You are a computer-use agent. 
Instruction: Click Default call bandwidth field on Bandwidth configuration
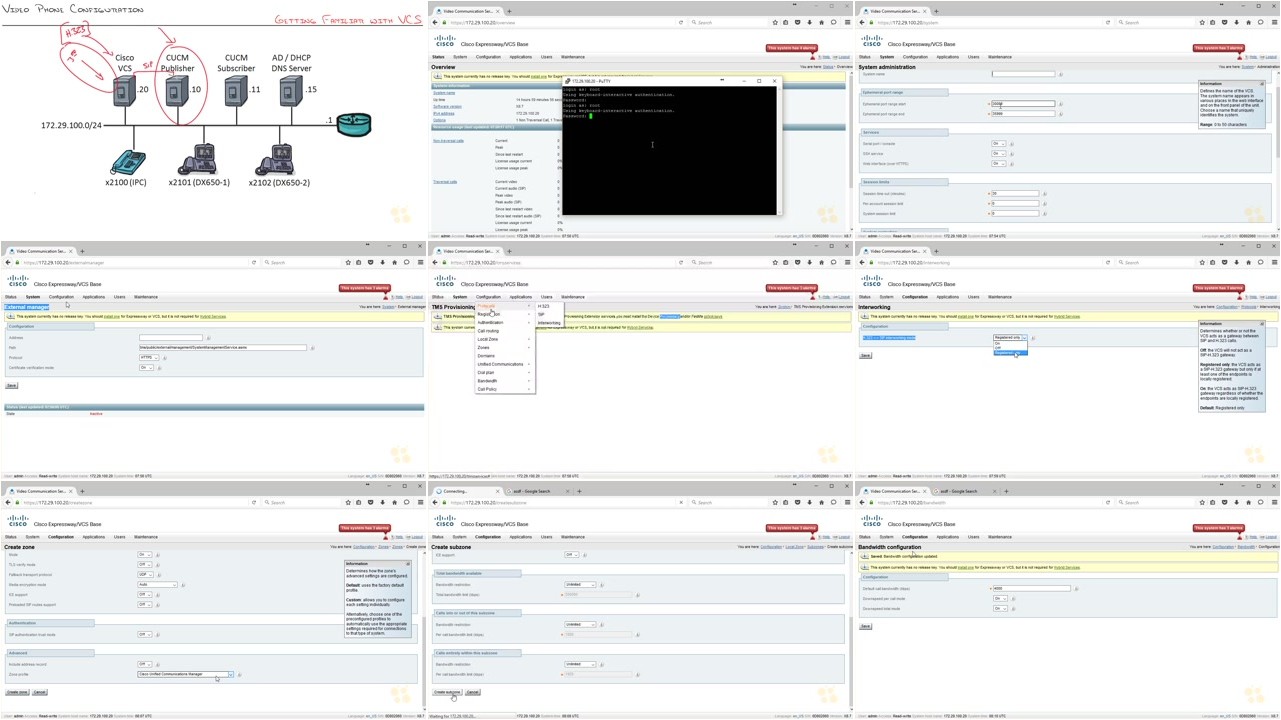pyautogui.click(x=1031, y=588)
